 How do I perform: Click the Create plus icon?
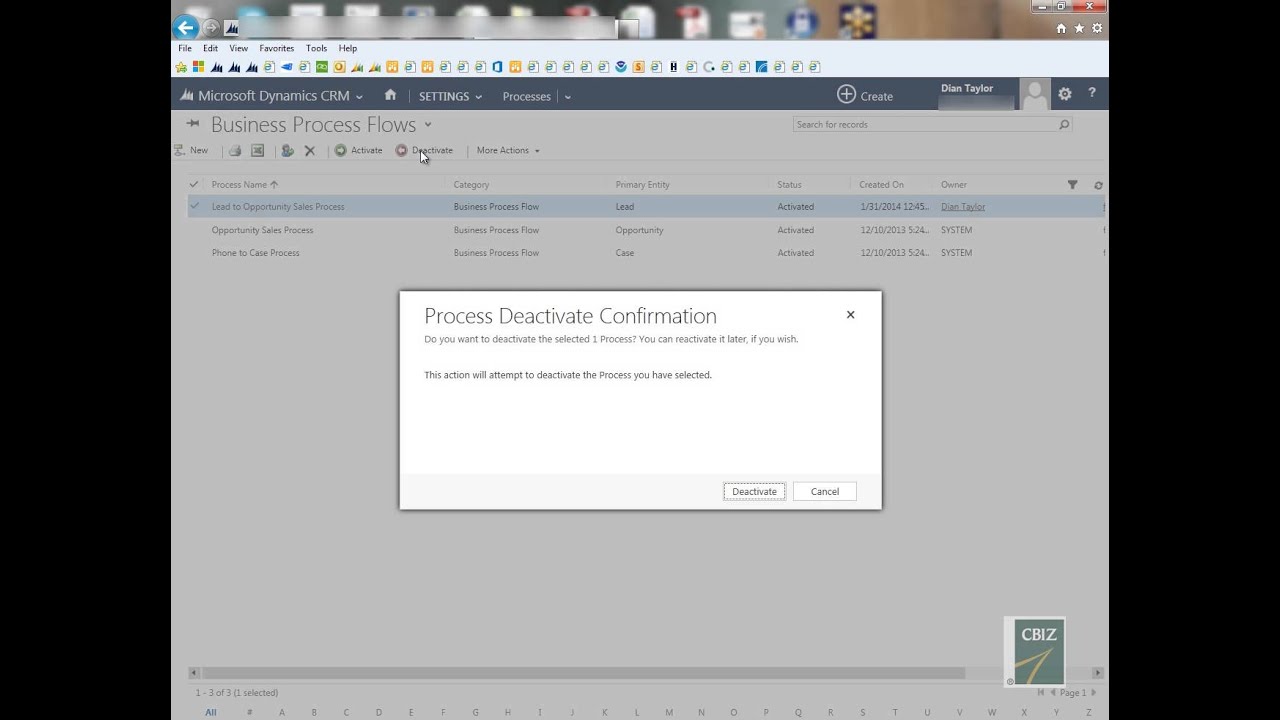(x=846, y=94)
